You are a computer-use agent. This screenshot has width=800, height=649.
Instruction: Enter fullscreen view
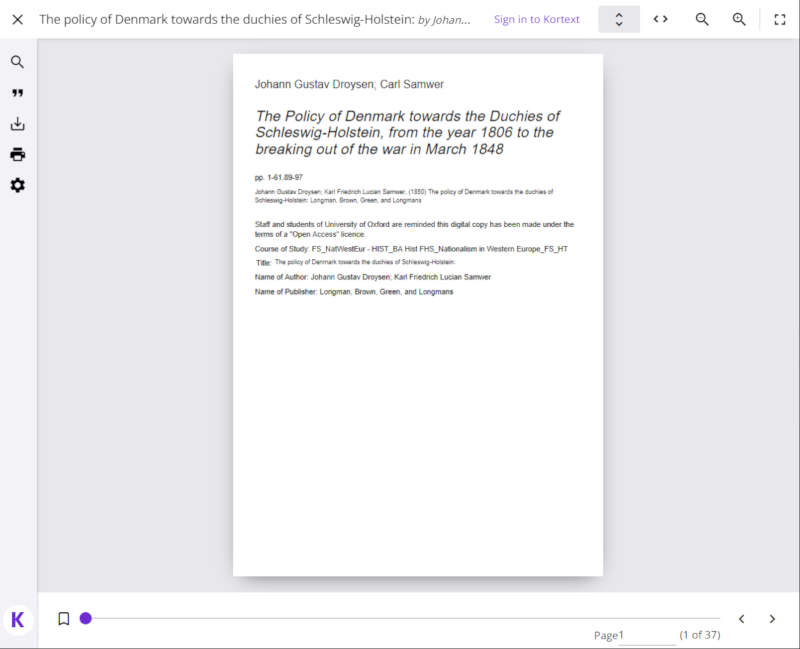(x=780, y=19)
